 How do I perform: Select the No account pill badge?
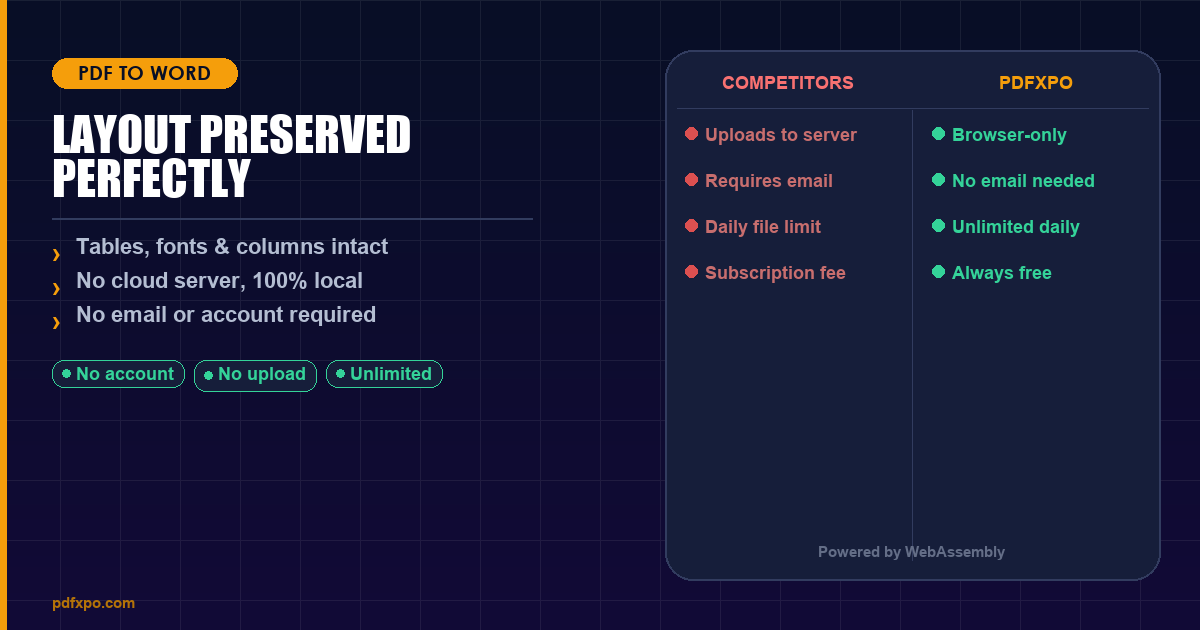(118, 374)
